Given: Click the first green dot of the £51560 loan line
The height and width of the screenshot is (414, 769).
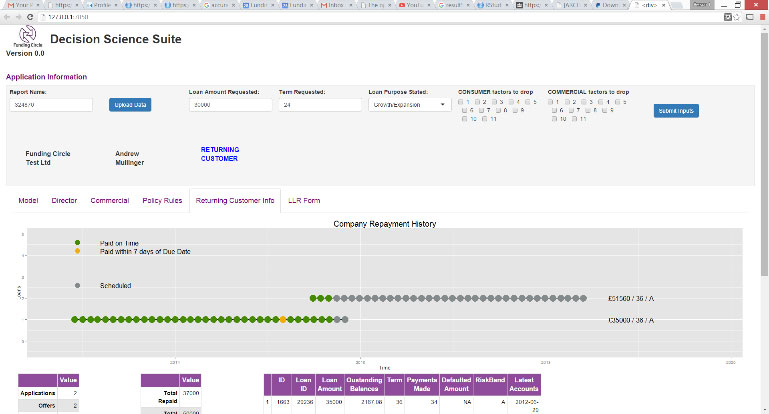Looking at the screenshot, I should pos(313,298).
